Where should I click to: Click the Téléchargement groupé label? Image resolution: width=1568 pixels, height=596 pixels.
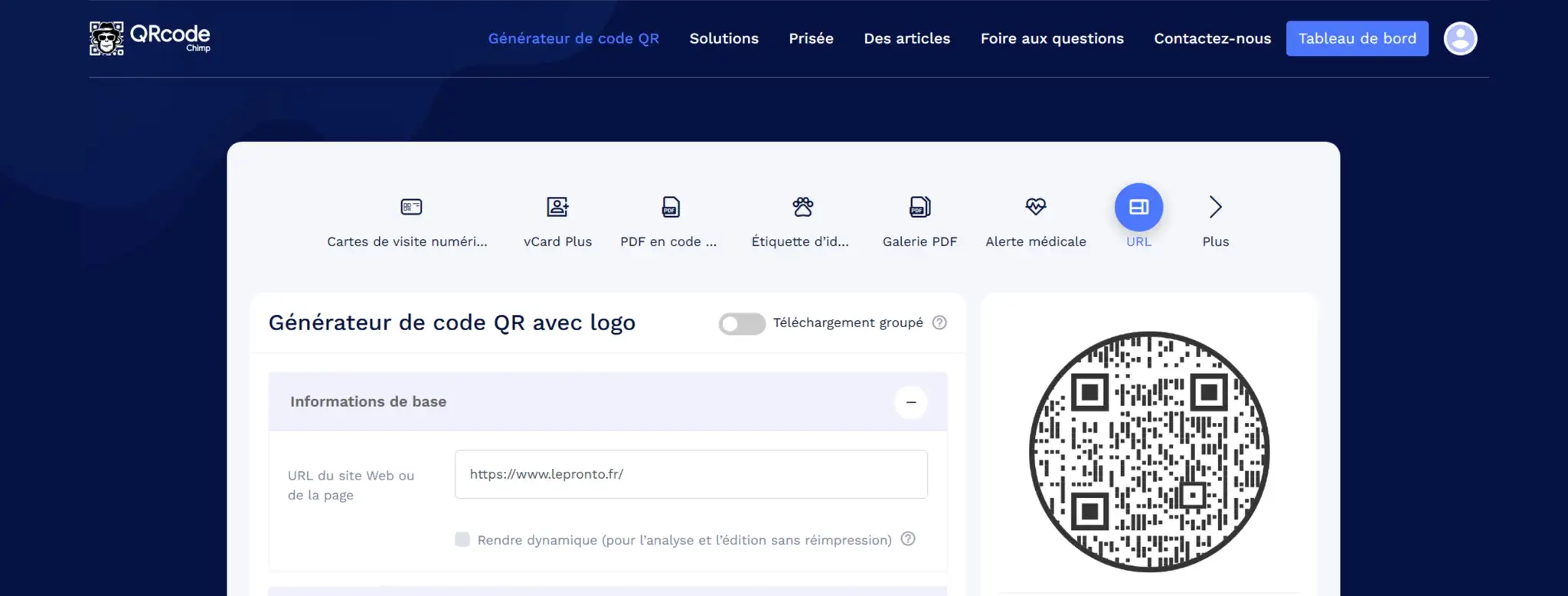pos(848,323)
